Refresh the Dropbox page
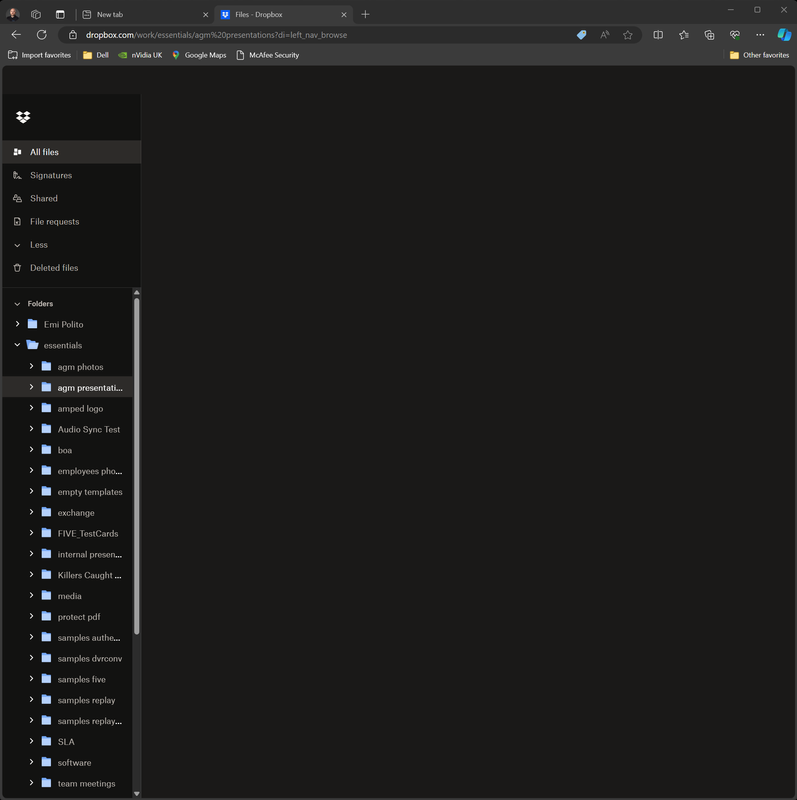The image size is (797, 800). pyautogui.click(x=42, y=35)
